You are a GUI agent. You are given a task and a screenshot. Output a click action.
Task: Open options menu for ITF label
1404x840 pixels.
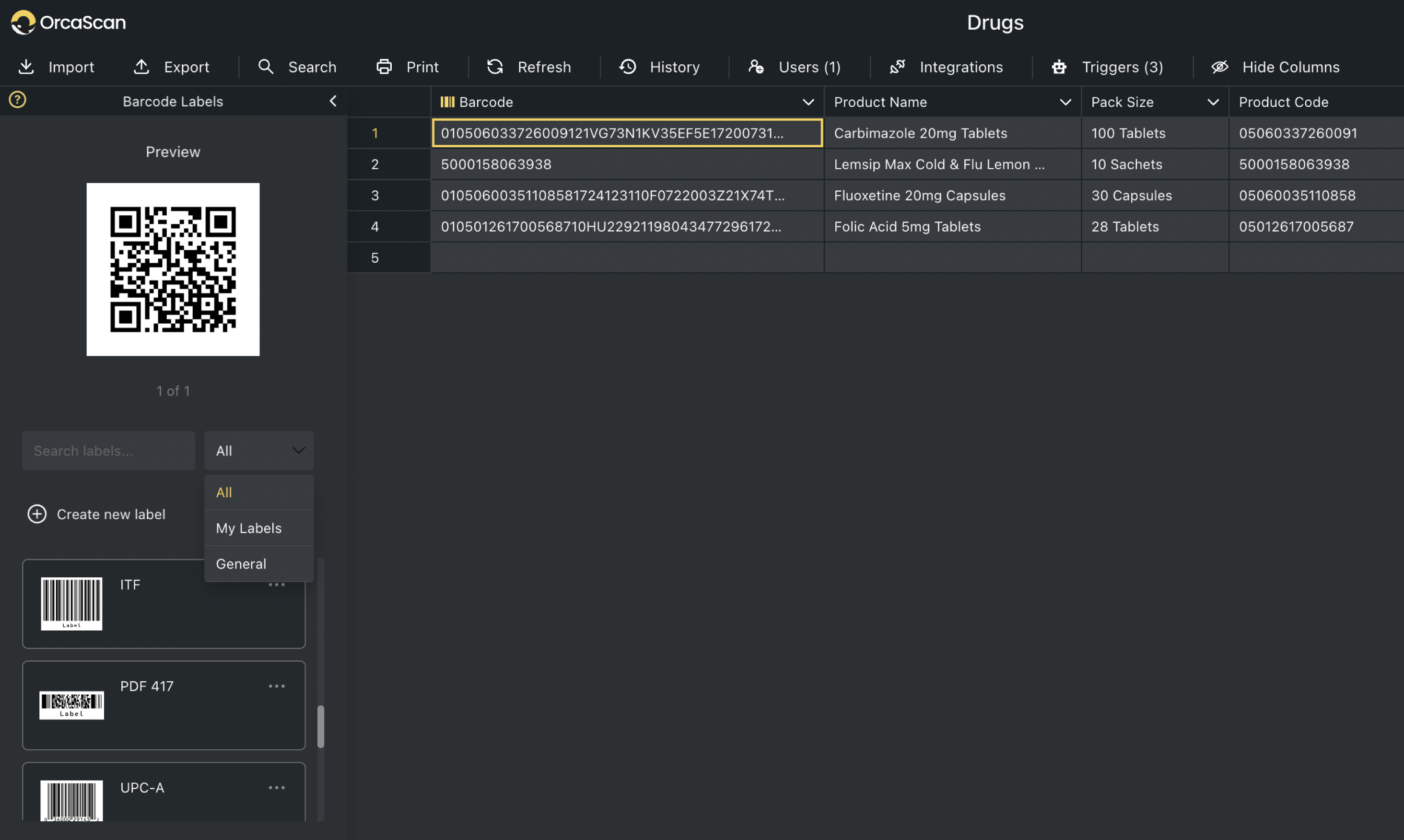(277, 585)
